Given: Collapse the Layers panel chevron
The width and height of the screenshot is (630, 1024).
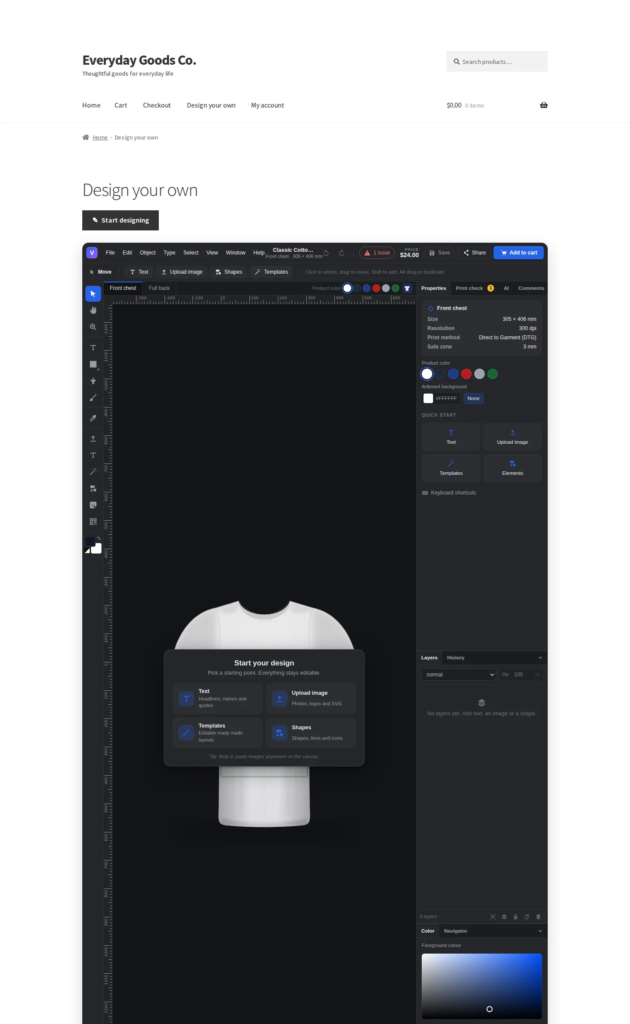Looking at the screenshot, I should (x=540, y=658).
